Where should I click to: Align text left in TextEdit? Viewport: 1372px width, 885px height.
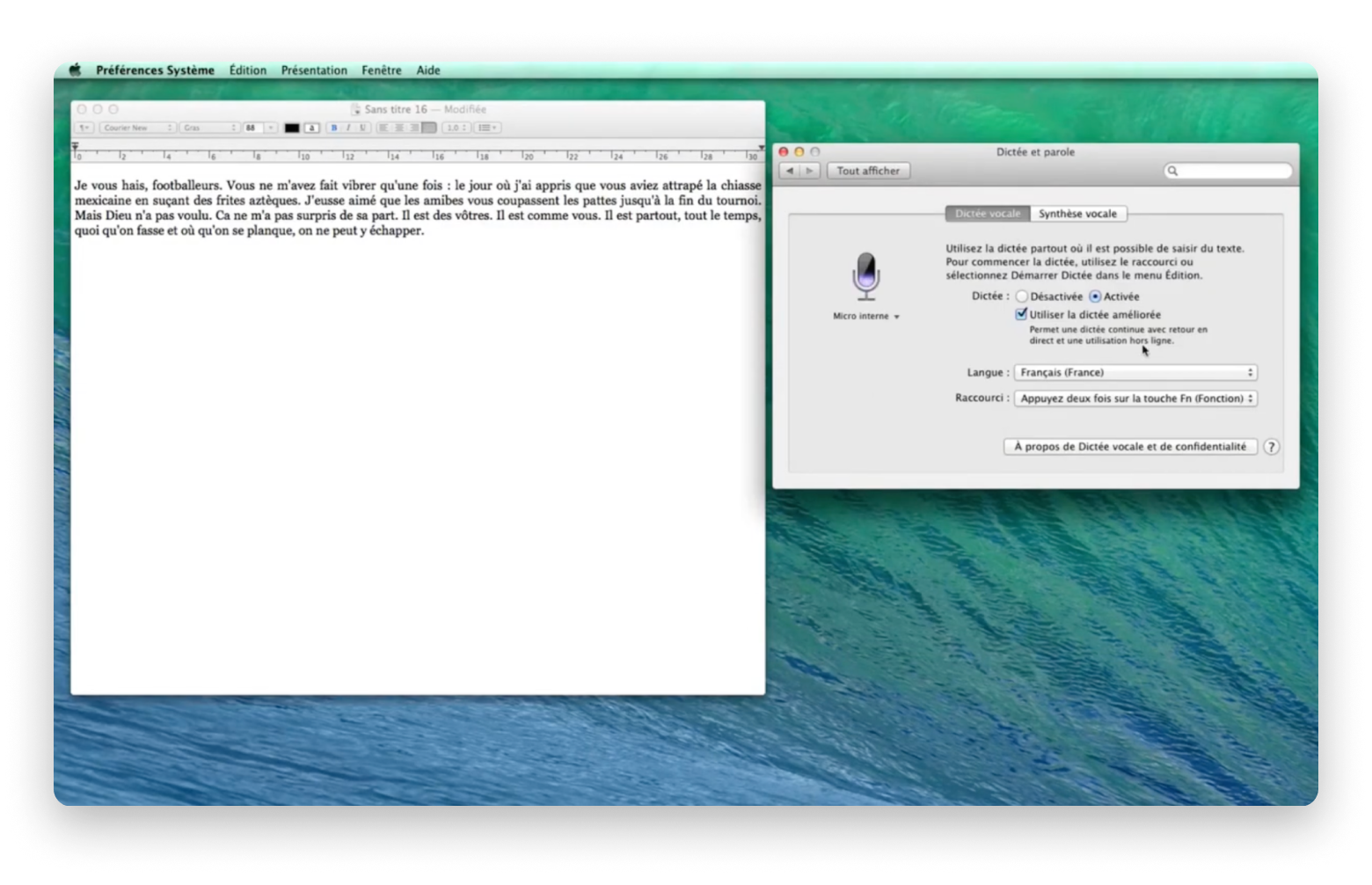click(383, 128)
